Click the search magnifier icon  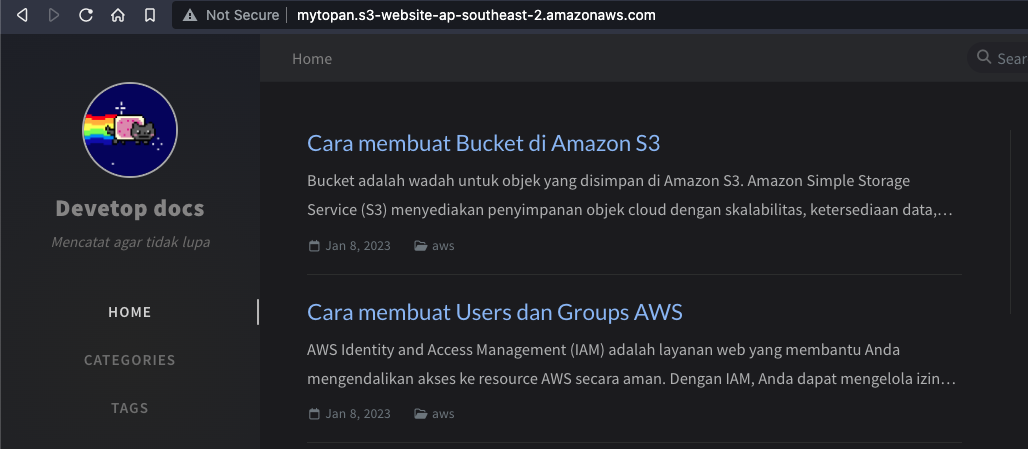click(984, 58)
